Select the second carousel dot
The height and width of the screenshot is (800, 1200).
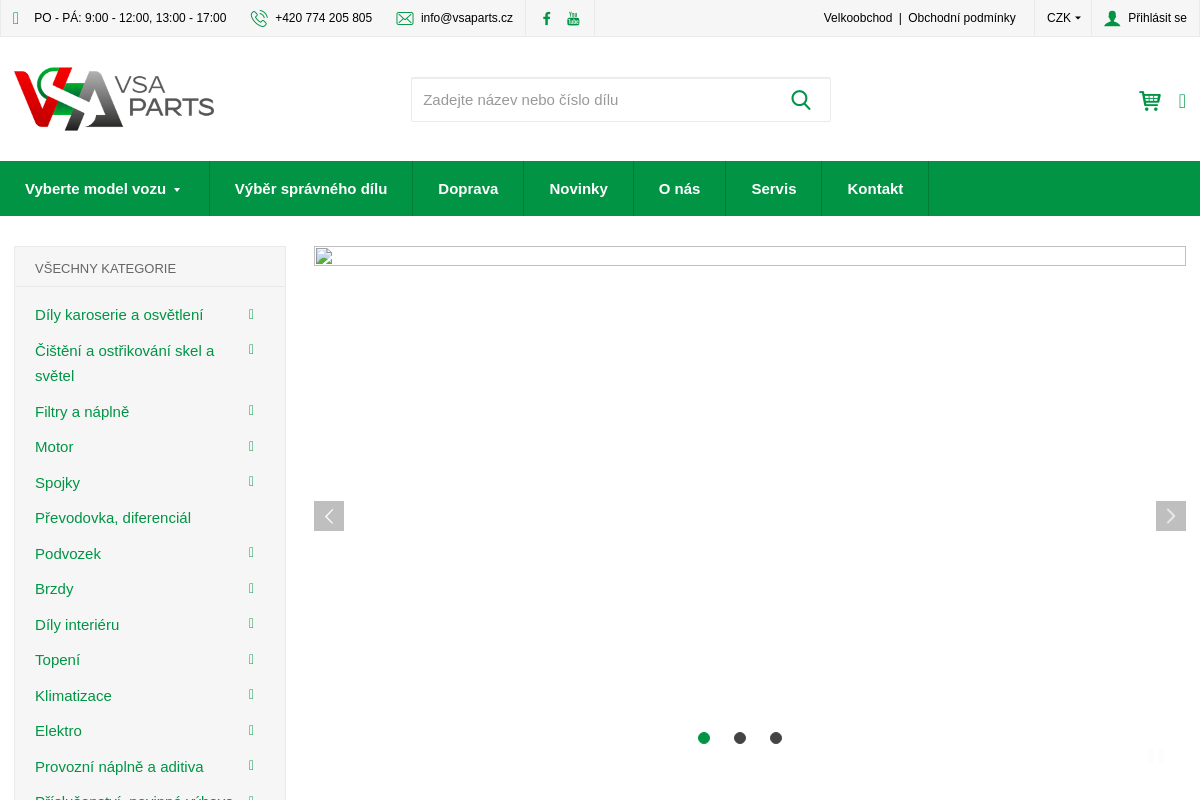click(740, 738)
